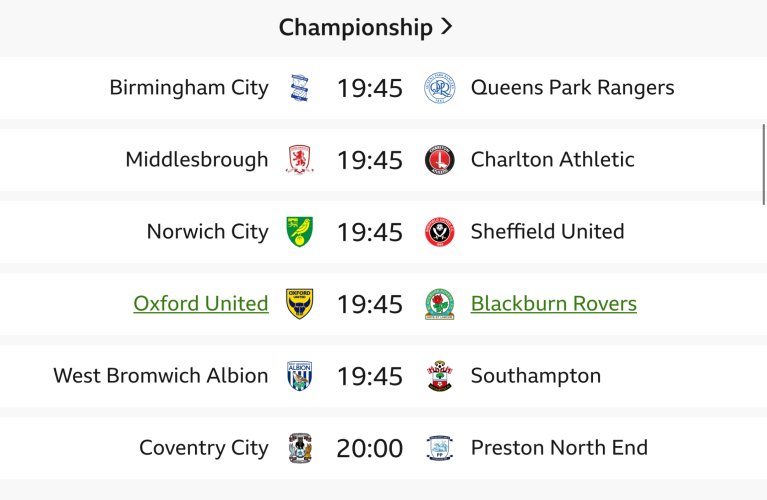Open the Blackburn Rovers link
This screenshot has height=500, width=767.
(x=553, y=304)
